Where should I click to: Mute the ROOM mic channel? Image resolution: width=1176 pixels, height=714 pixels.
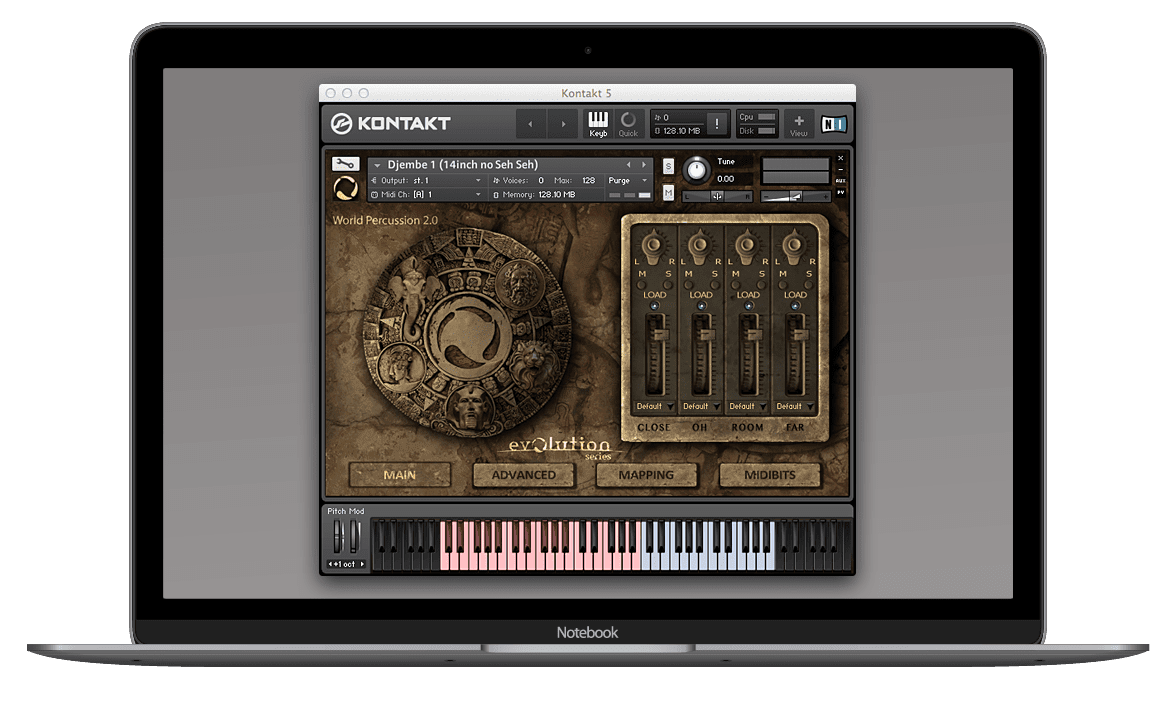(x=736, y=284)
